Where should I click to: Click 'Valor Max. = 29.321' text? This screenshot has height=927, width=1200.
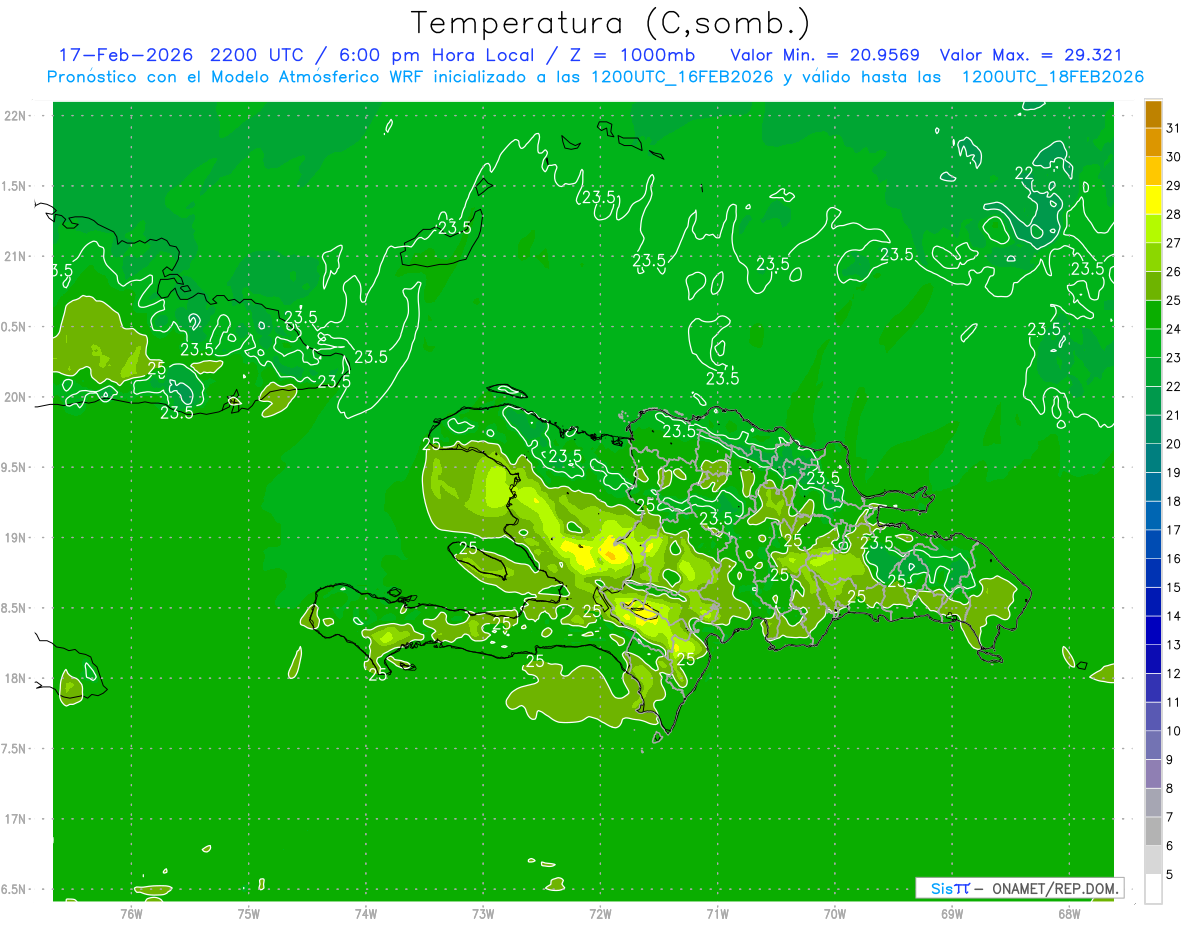pos(1031,55)
